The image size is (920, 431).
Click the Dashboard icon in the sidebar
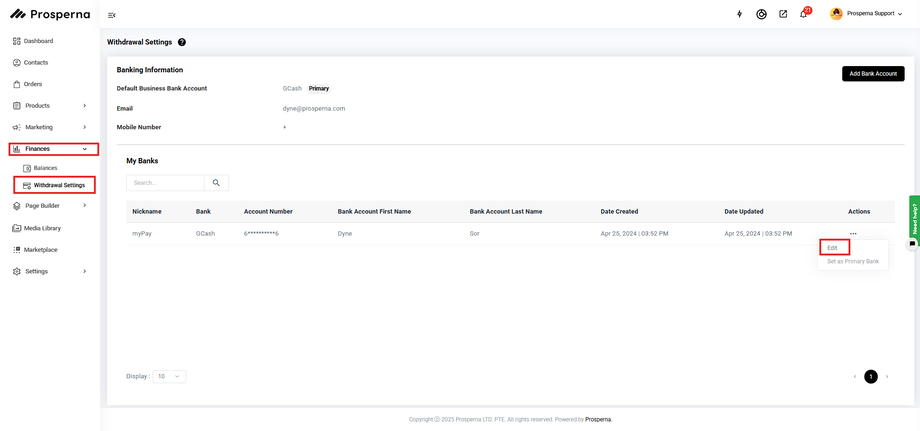(x=16, y=41)
